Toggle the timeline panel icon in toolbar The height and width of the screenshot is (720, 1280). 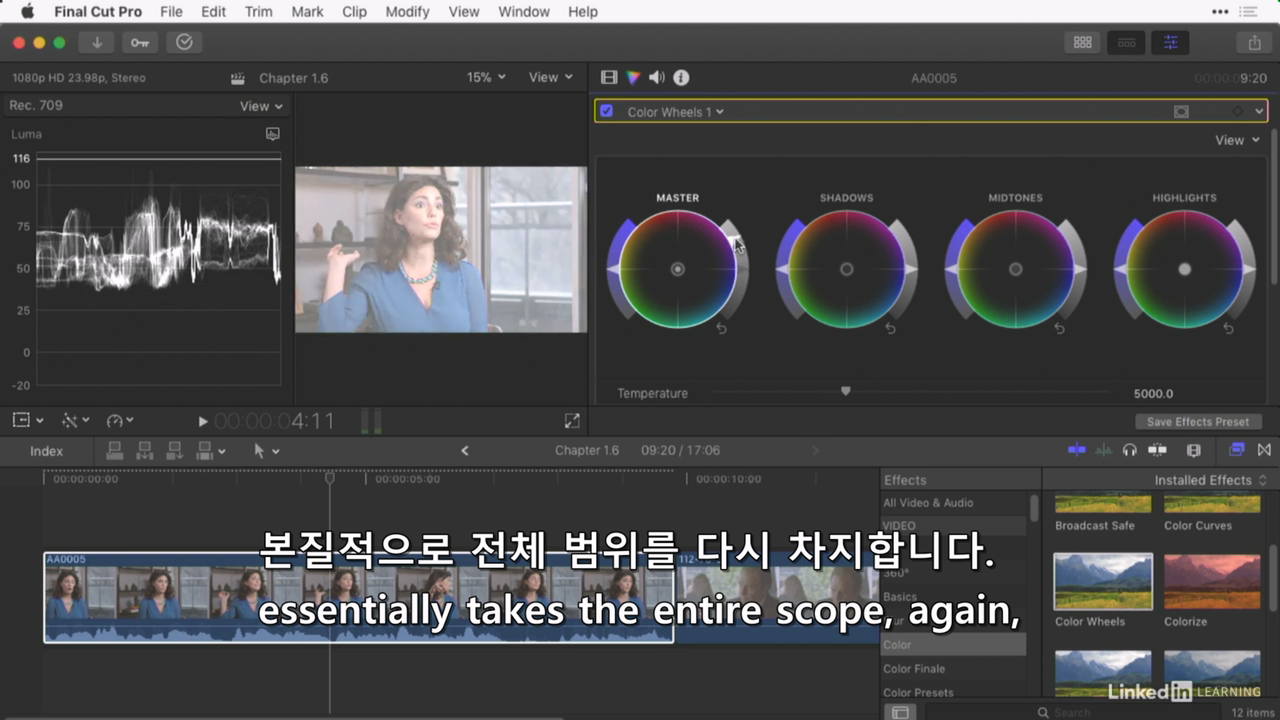(1126, 42)
